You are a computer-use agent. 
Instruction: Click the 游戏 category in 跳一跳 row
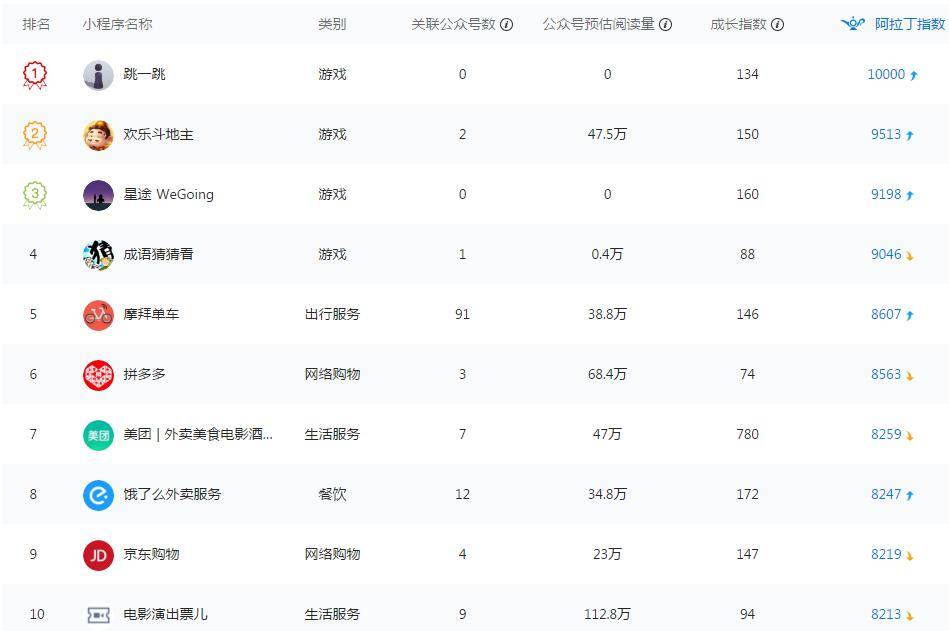[x=332, y=74]
